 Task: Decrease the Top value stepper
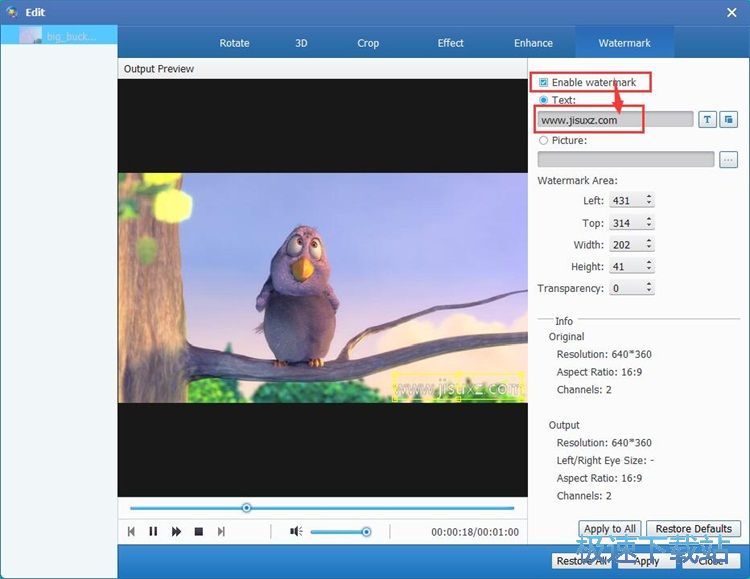pos(649,225)
